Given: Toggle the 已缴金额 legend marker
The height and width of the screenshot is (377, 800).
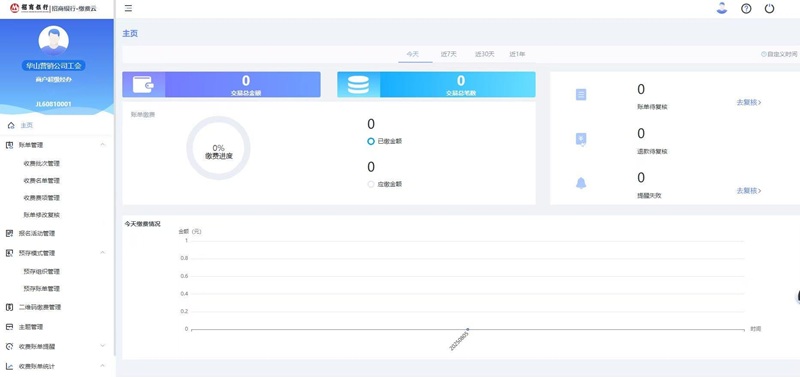Looking at the screenshot, I should (x=371, y=141).
